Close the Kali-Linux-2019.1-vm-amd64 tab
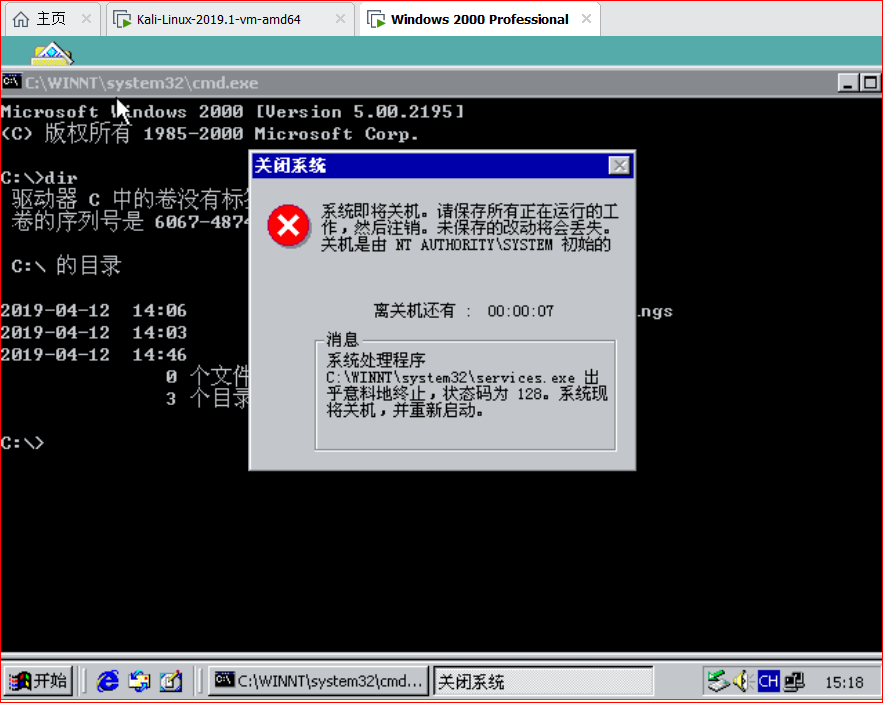 pos(340,19)
